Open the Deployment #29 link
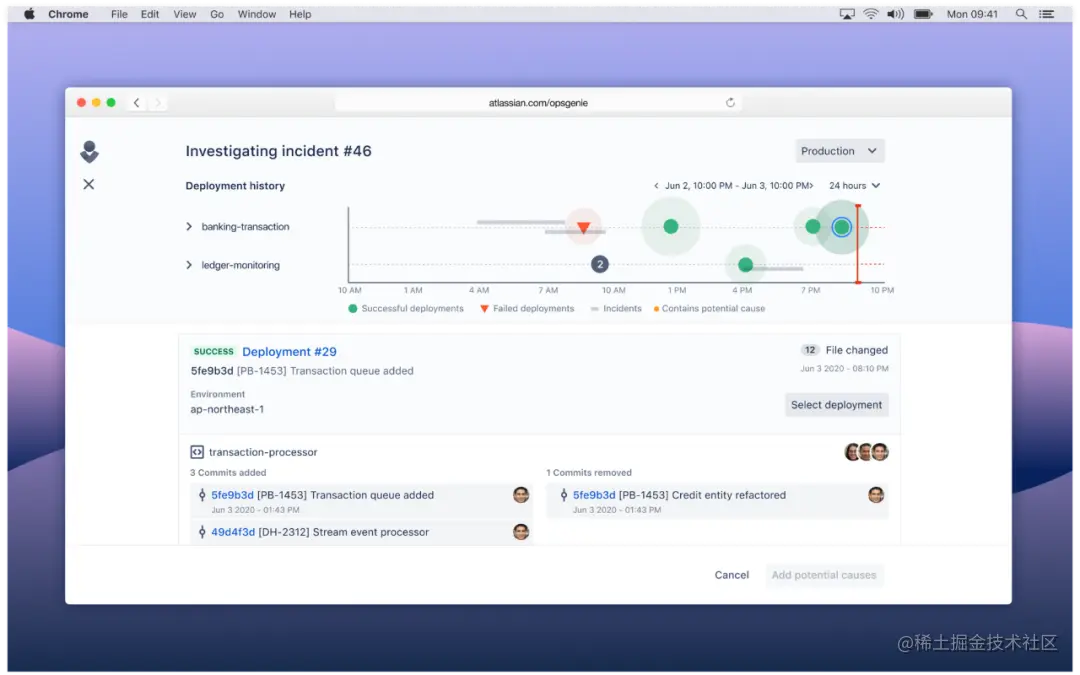 coord(289,351)
